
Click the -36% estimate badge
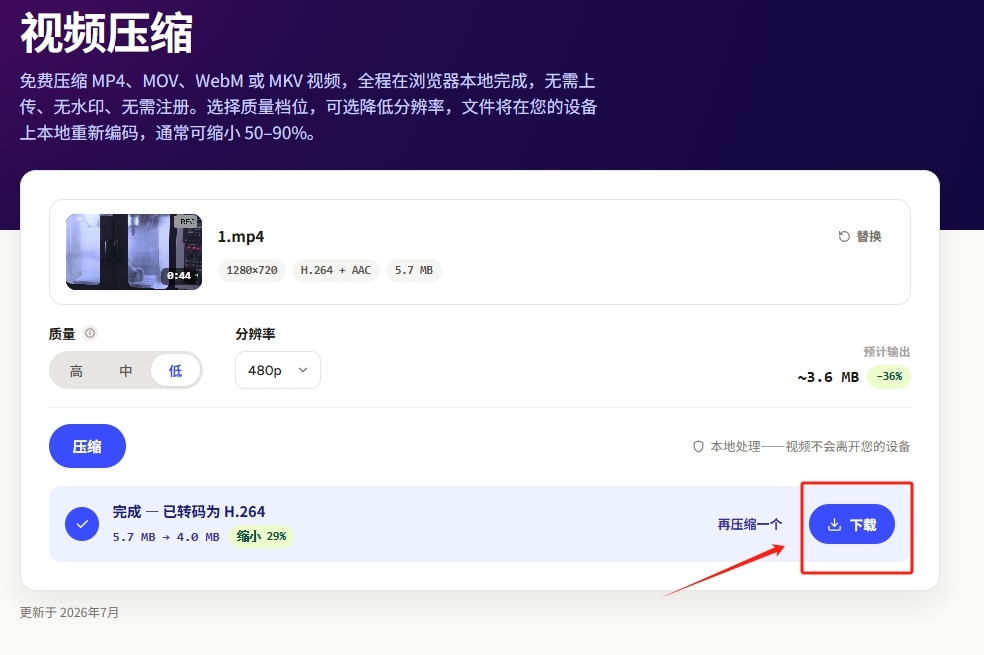point(889,376)
